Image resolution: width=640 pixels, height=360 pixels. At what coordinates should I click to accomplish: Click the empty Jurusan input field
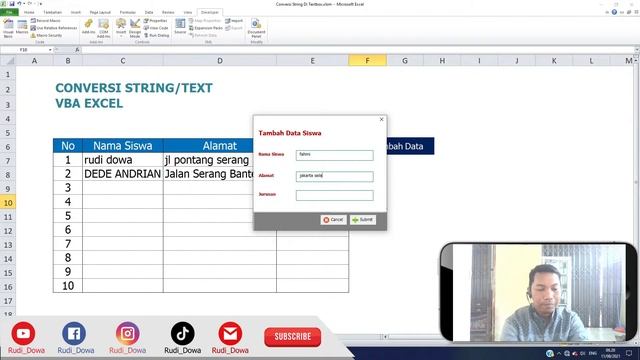[334, 195]
